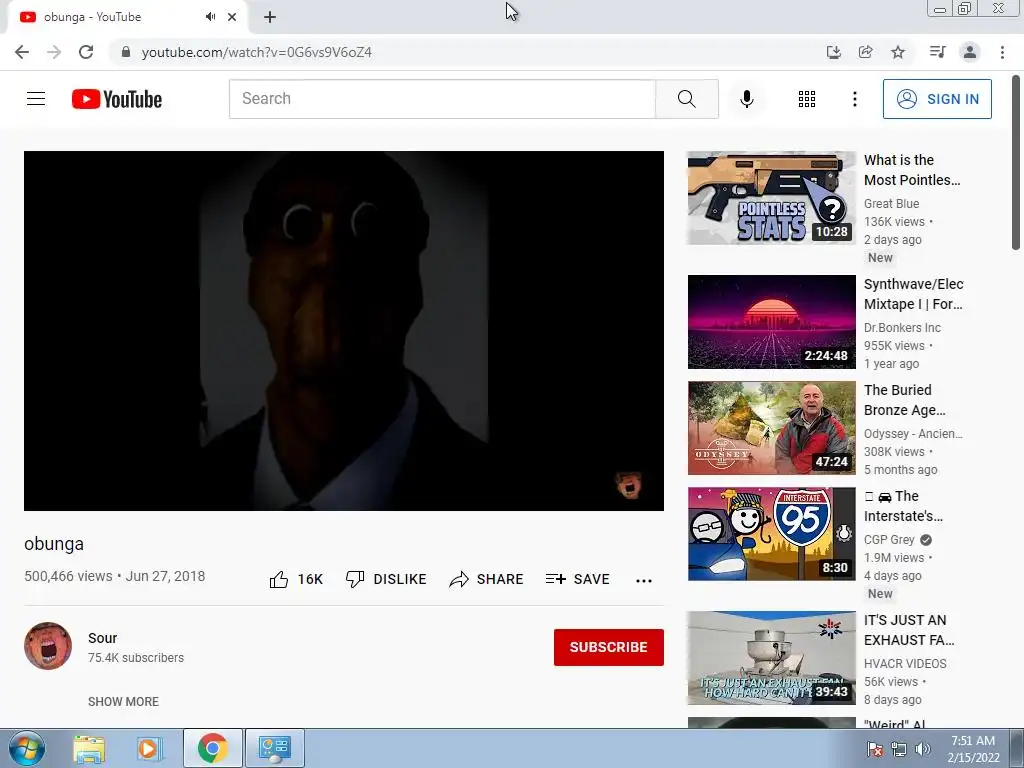Save the video to a playlist
The width and height of the screenshot is (1024, 768).
pyautogui.click(x=578, y=579)
